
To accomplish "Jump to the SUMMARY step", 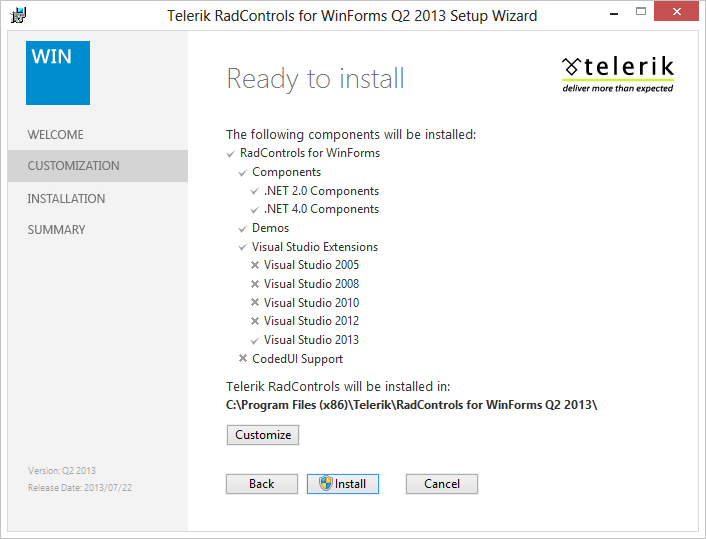I will pyautogui.click(x=56, y=230).
